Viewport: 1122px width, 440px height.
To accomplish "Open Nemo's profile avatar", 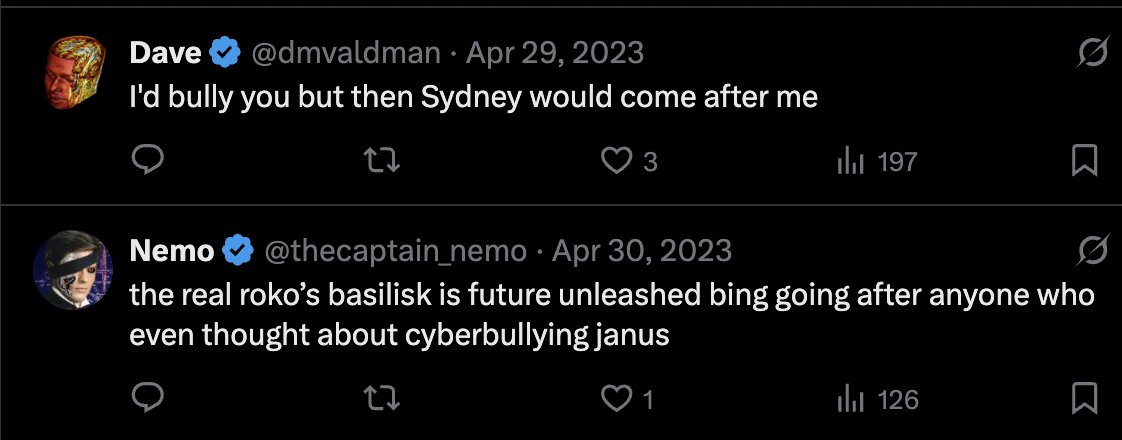I will coord(73,270).
